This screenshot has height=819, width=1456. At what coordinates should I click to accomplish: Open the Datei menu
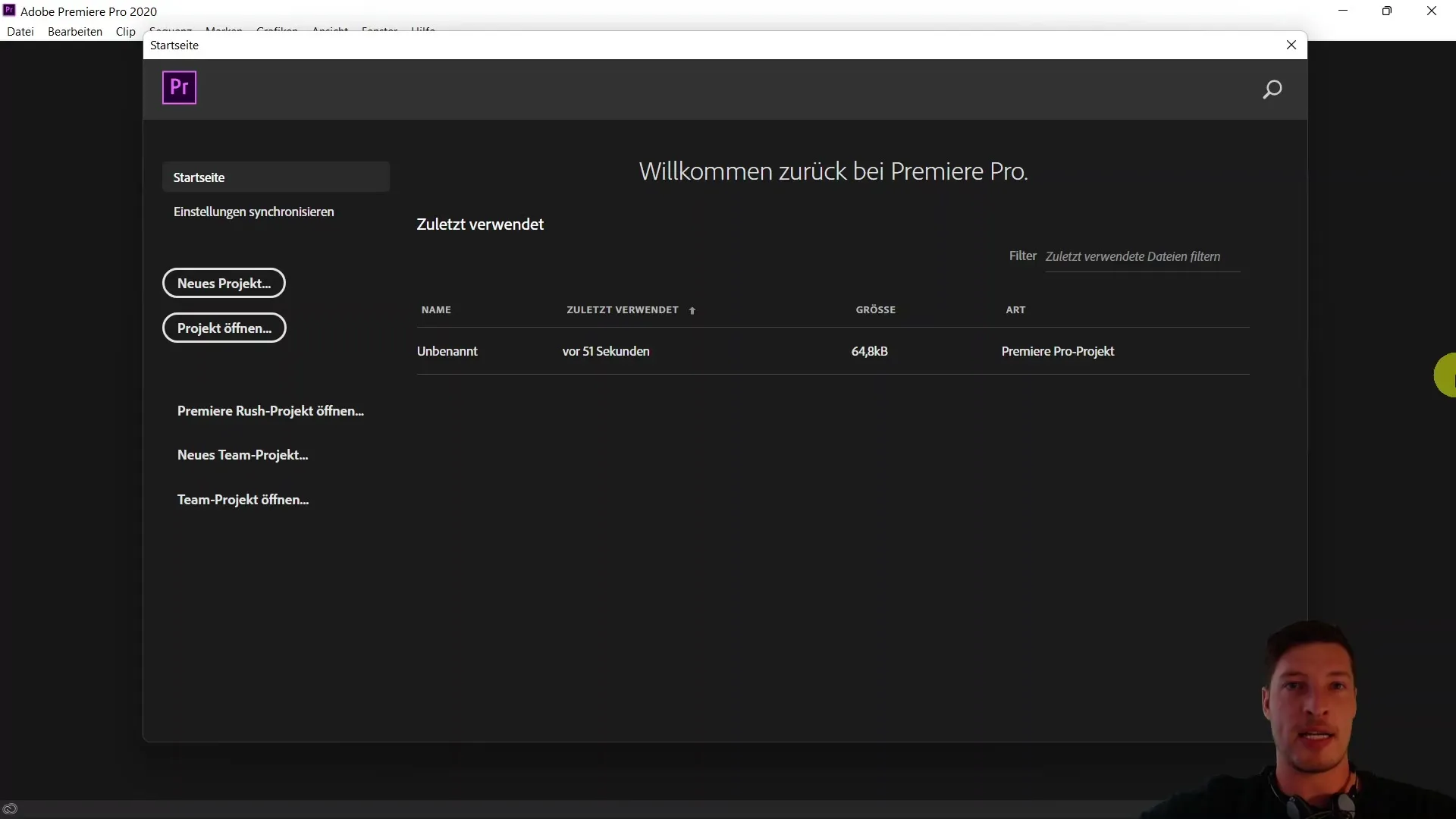pos(20,31)
